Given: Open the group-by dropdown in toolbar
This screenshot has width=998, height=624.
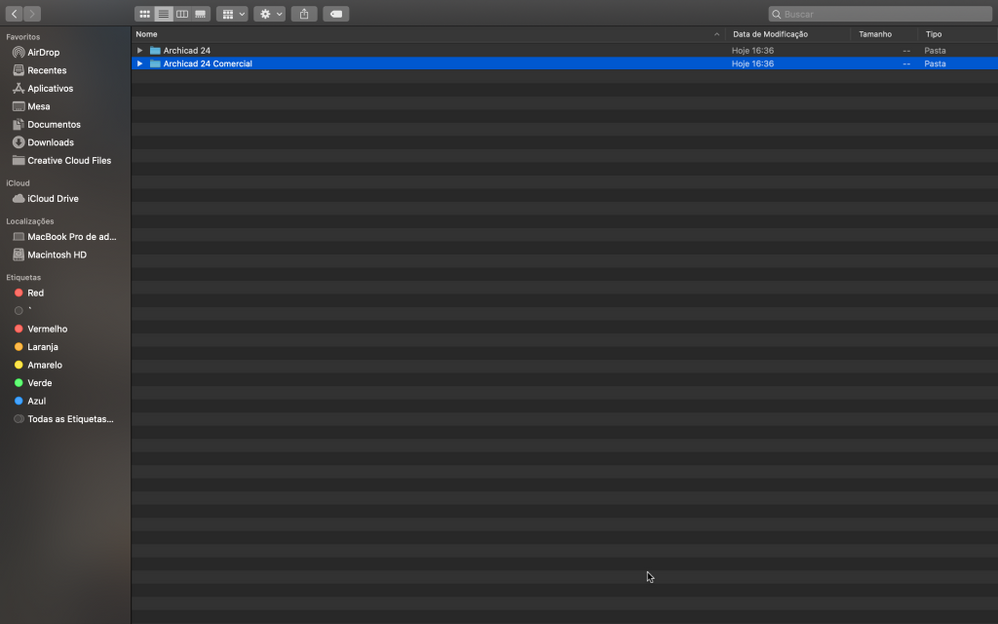Looking at the screenshot, I should click(x=232, y=14).
